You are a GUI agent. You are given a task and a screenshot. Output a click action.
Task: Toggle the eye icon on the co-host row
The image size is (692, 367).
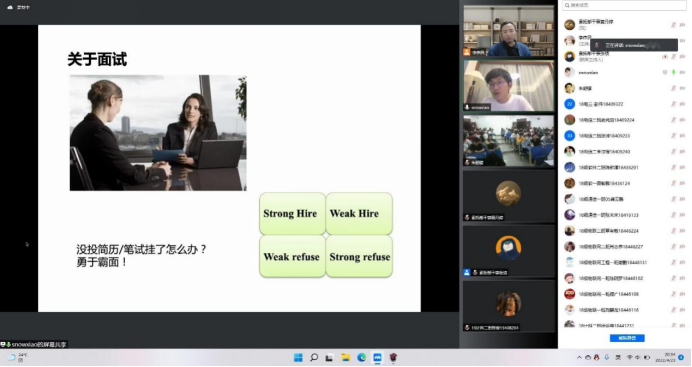point(665,56)
